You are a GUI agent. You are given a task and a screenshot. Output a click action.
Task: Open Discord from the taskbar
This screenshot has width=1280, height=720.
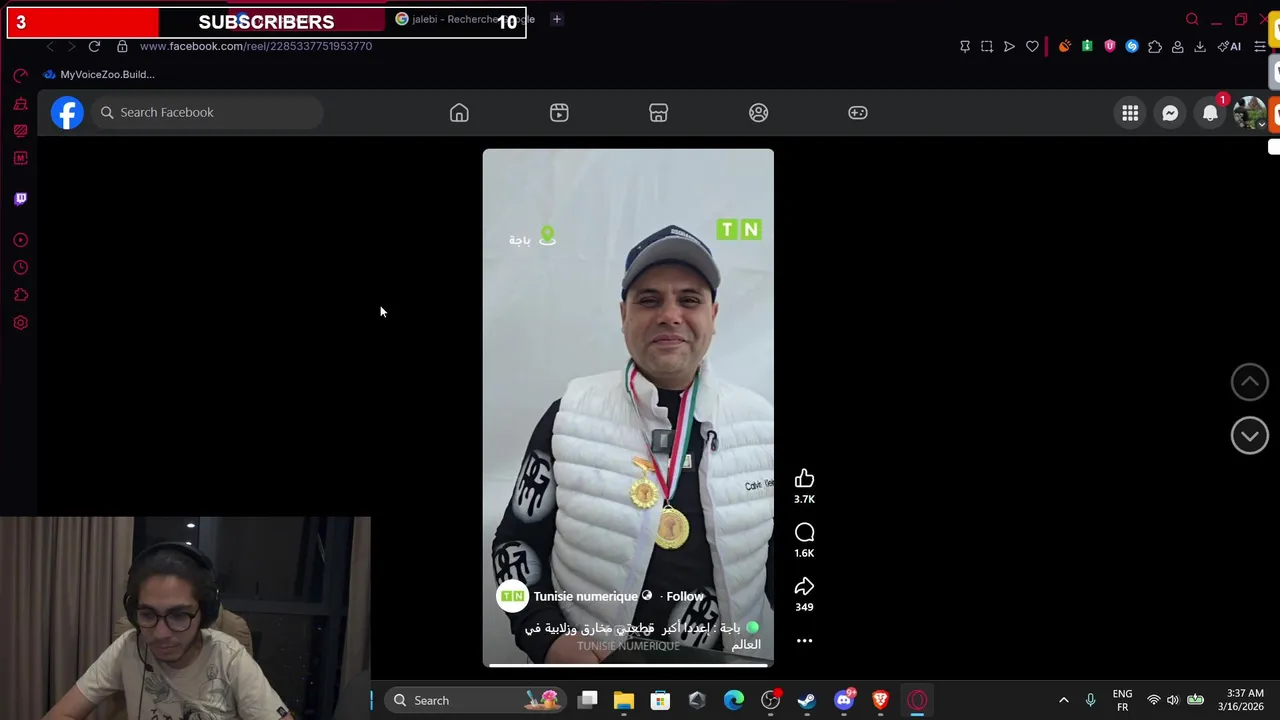tap(844, 700)
